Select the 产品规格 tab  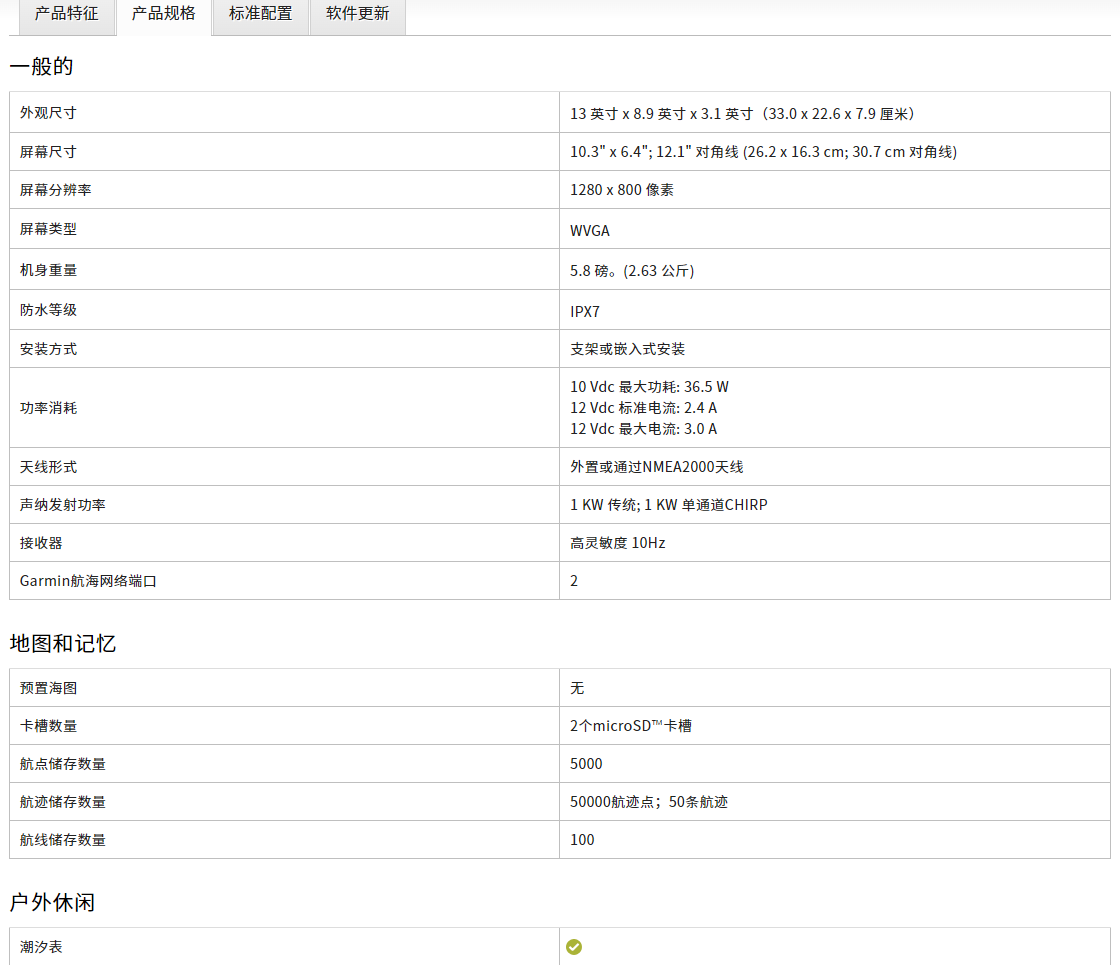coord(164,14)
